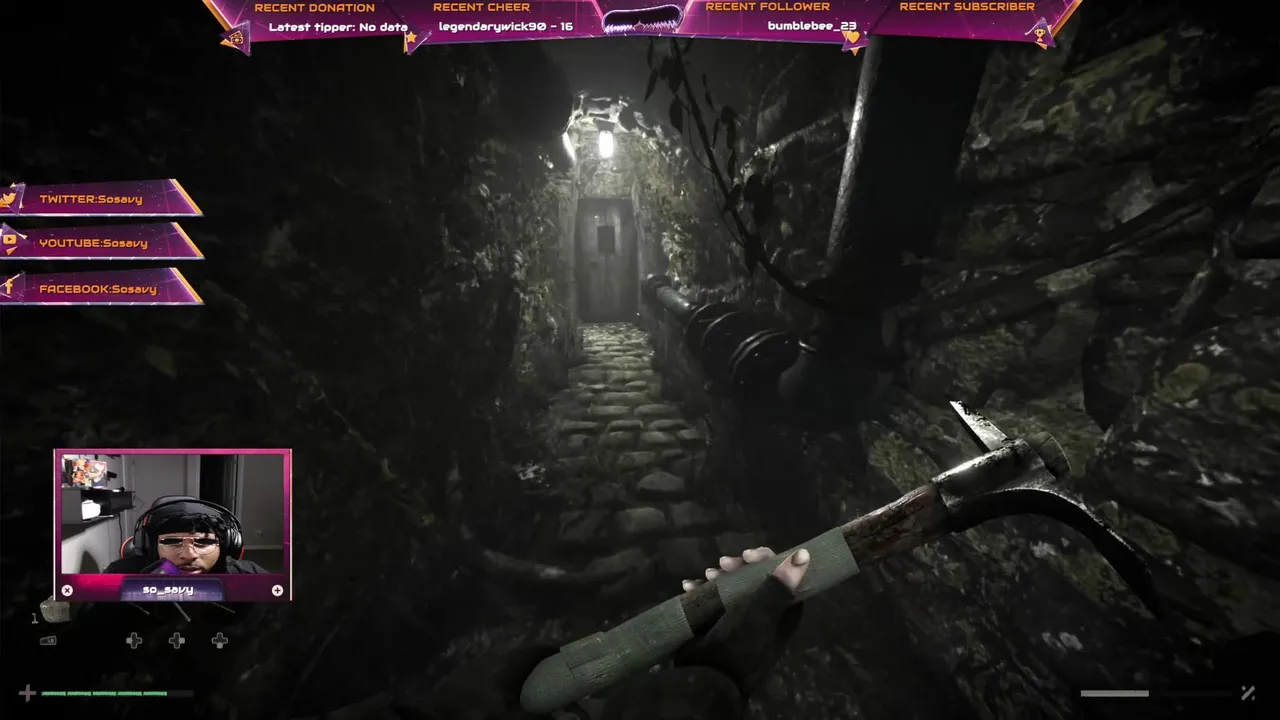Click the RECENT FOLLOWER header
This screenshot has width=1280, height=720.
768,7
